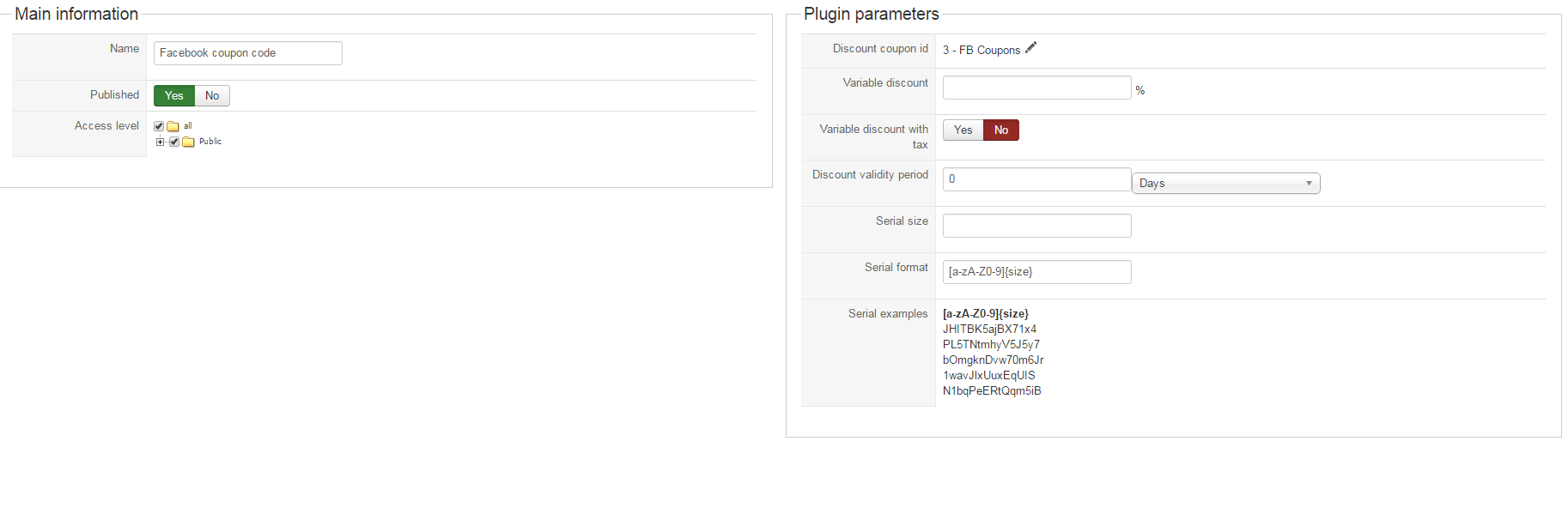Viewport: 1568px width, 520px height.
Task: Select No for Variable discount with tax
Action: tap(1000, 130)
